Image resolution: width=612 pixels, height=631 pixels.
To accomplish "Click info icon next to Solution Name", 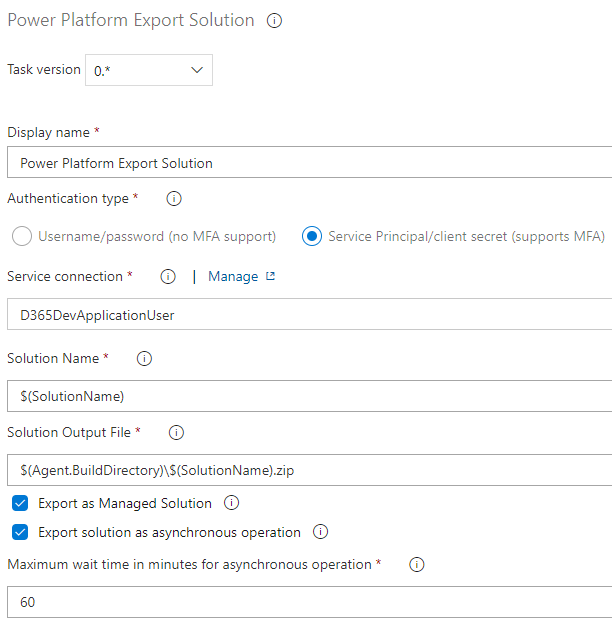I will [144, 358].
